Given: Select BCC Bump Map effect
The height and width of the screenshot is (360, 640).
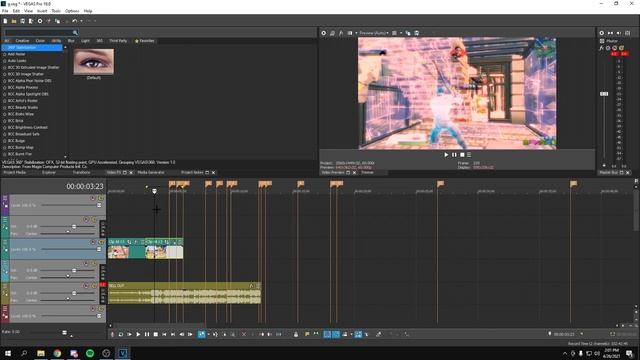Looking at the screenshot, I should click(21, 147).
